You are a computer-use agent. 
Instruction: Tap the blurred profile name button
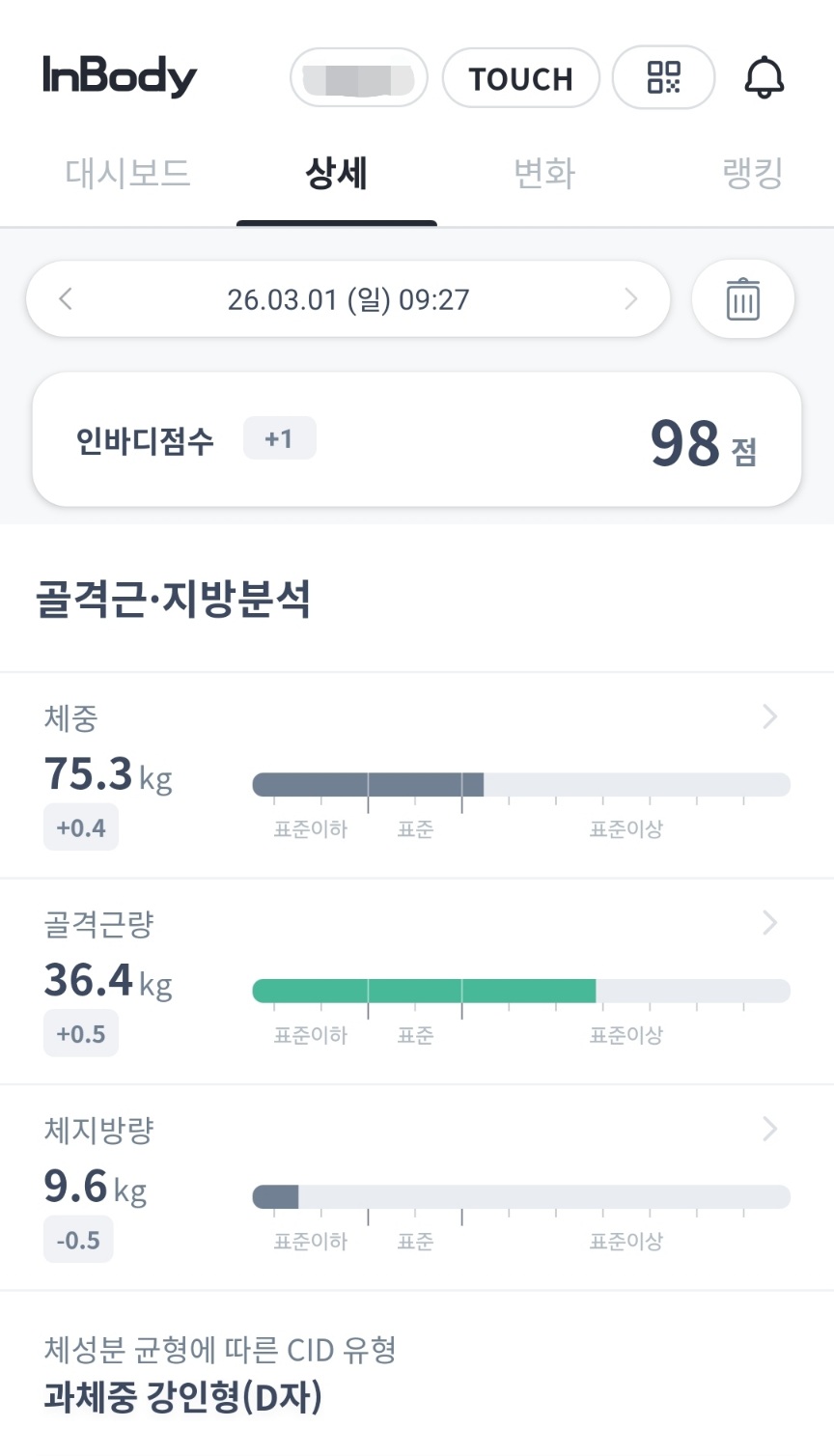pyautogui.click(x=359, y=78)
